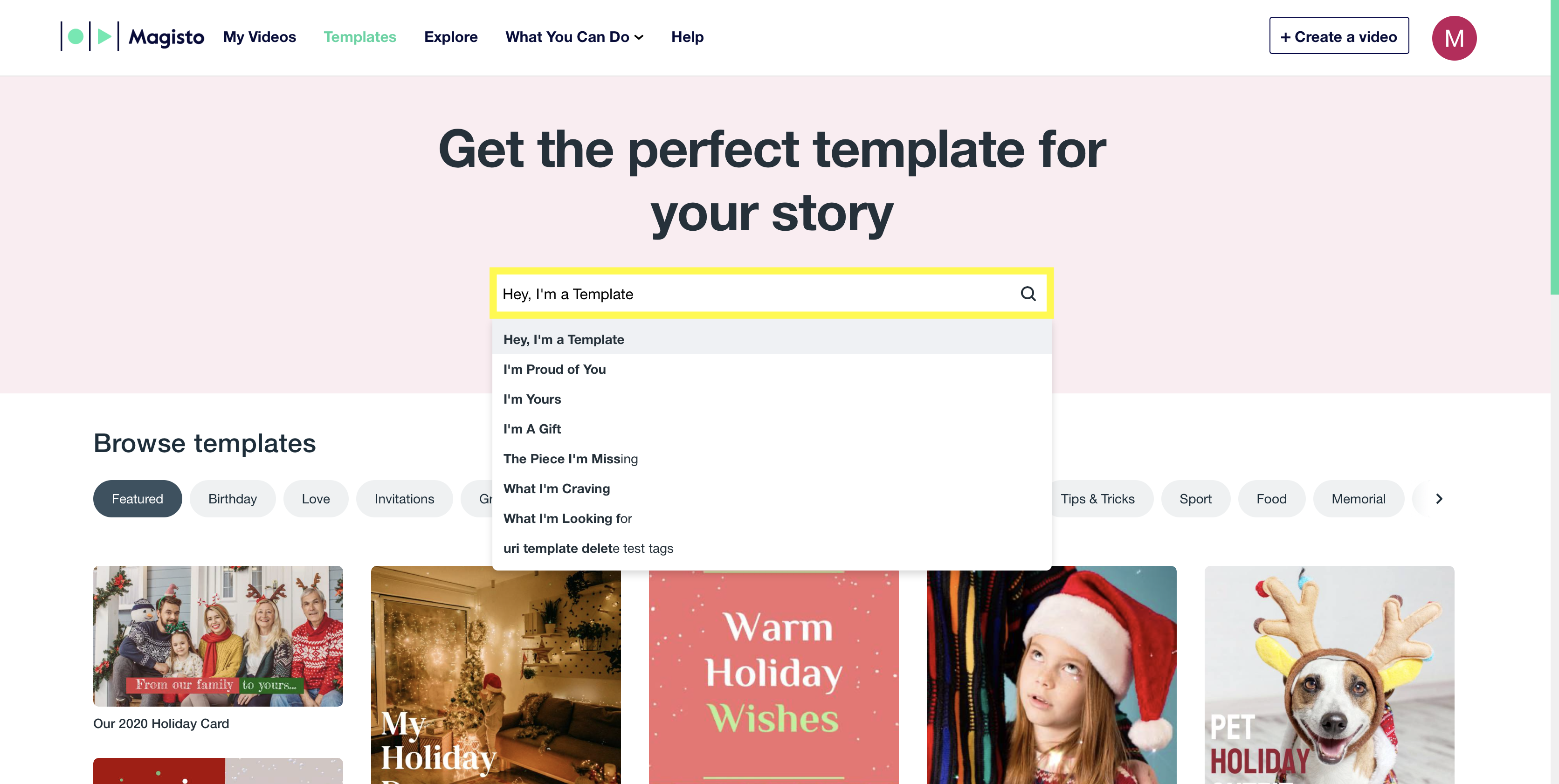
Task: Open the Help page
Action: pyautogui.click(x=687, y=37)
